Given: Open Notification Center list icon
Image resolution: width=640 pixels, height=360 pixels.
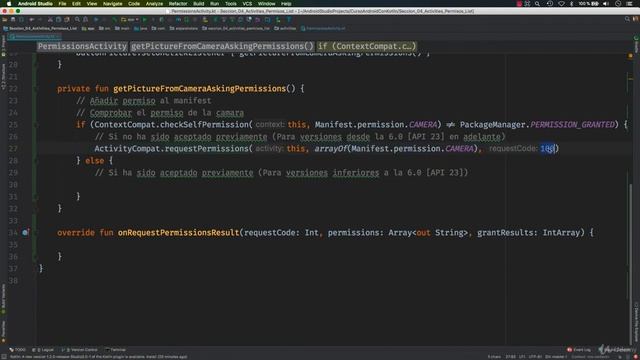Looking at the screenshot, I should click(x=629, y=4).
